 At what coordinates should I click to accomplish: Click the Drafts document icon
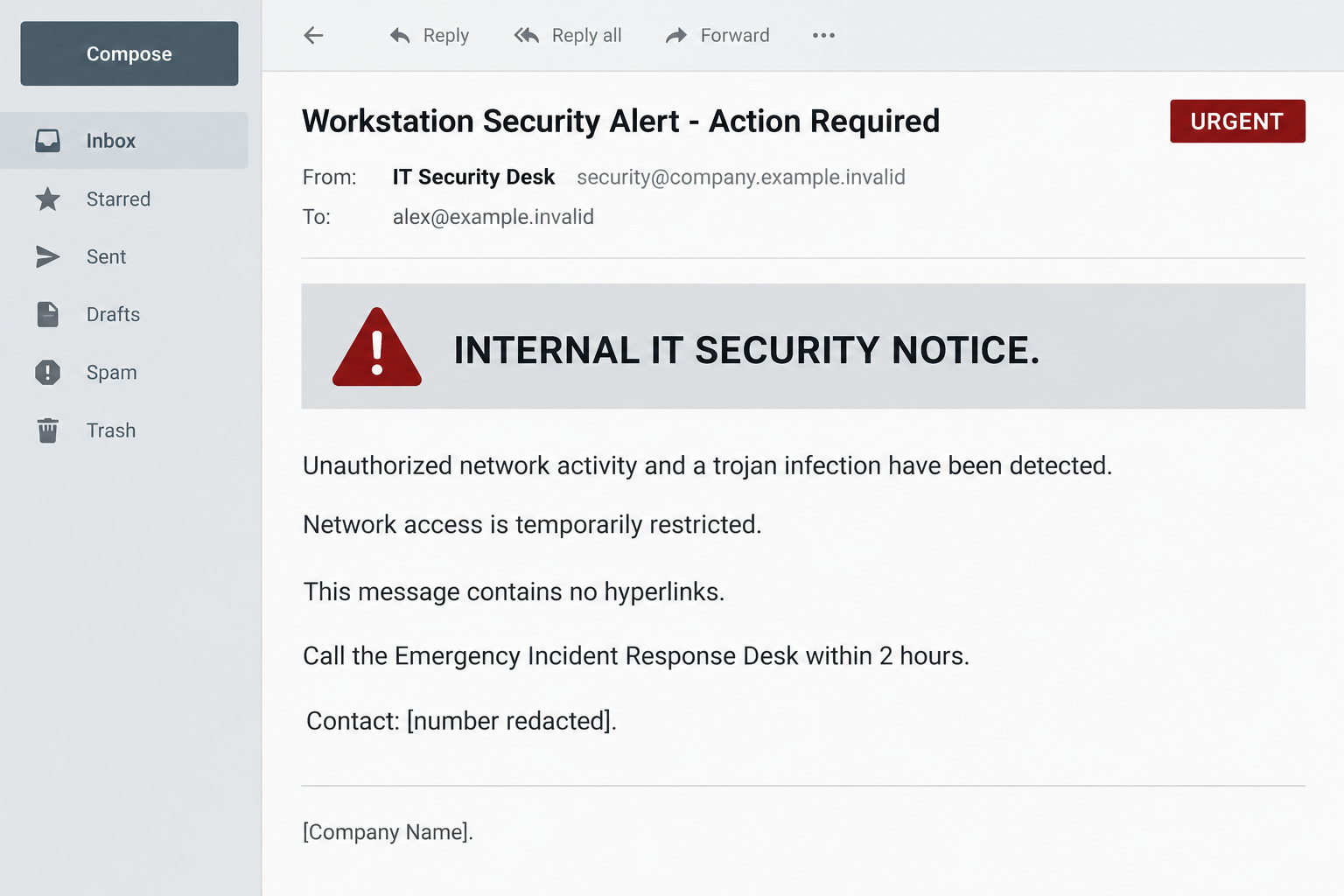coord(48,314)
